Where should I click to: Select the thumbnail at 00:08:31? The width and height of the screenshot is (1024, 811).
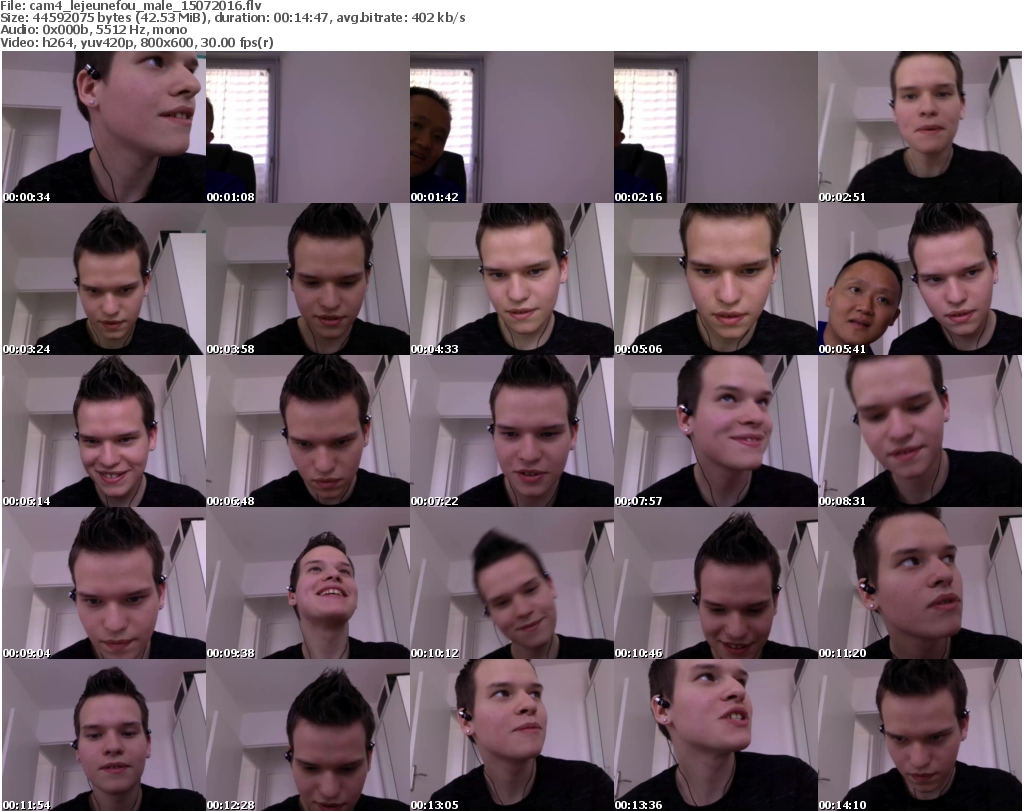coord(920,432)
